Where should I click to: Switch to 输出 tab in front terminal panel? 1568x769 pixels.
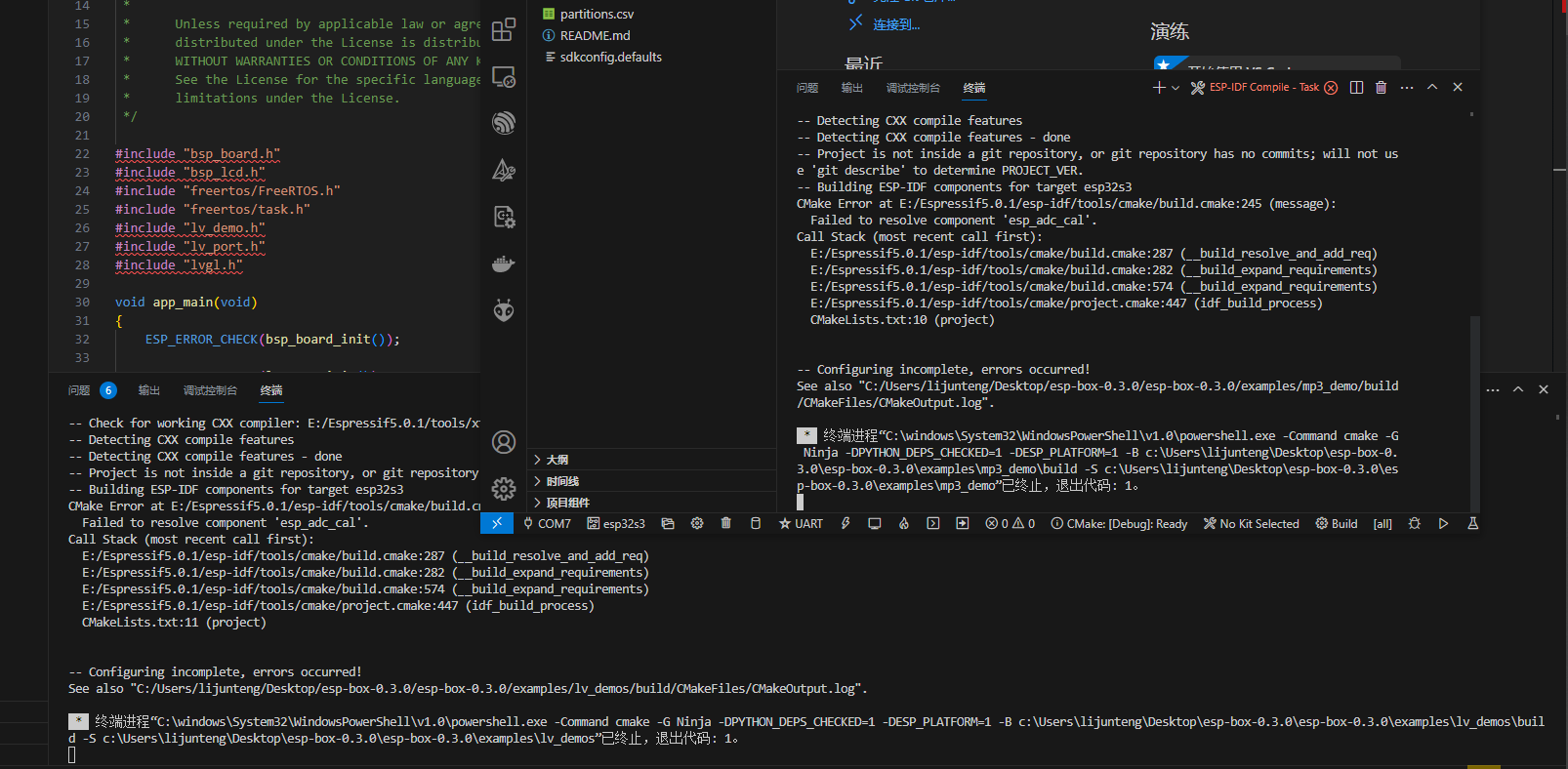pos(852,88)
